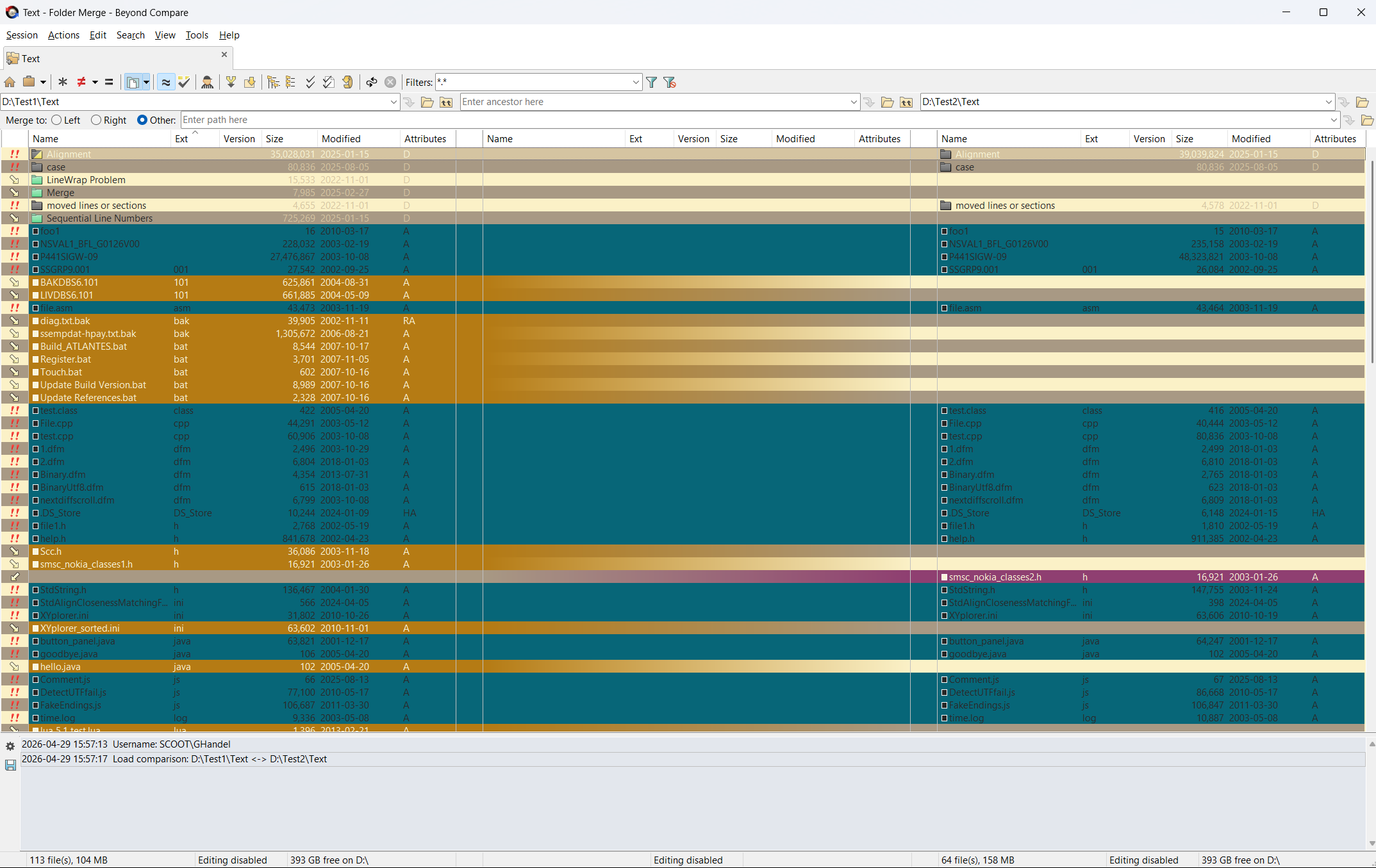Open log options gear icon

pos(10,746)
